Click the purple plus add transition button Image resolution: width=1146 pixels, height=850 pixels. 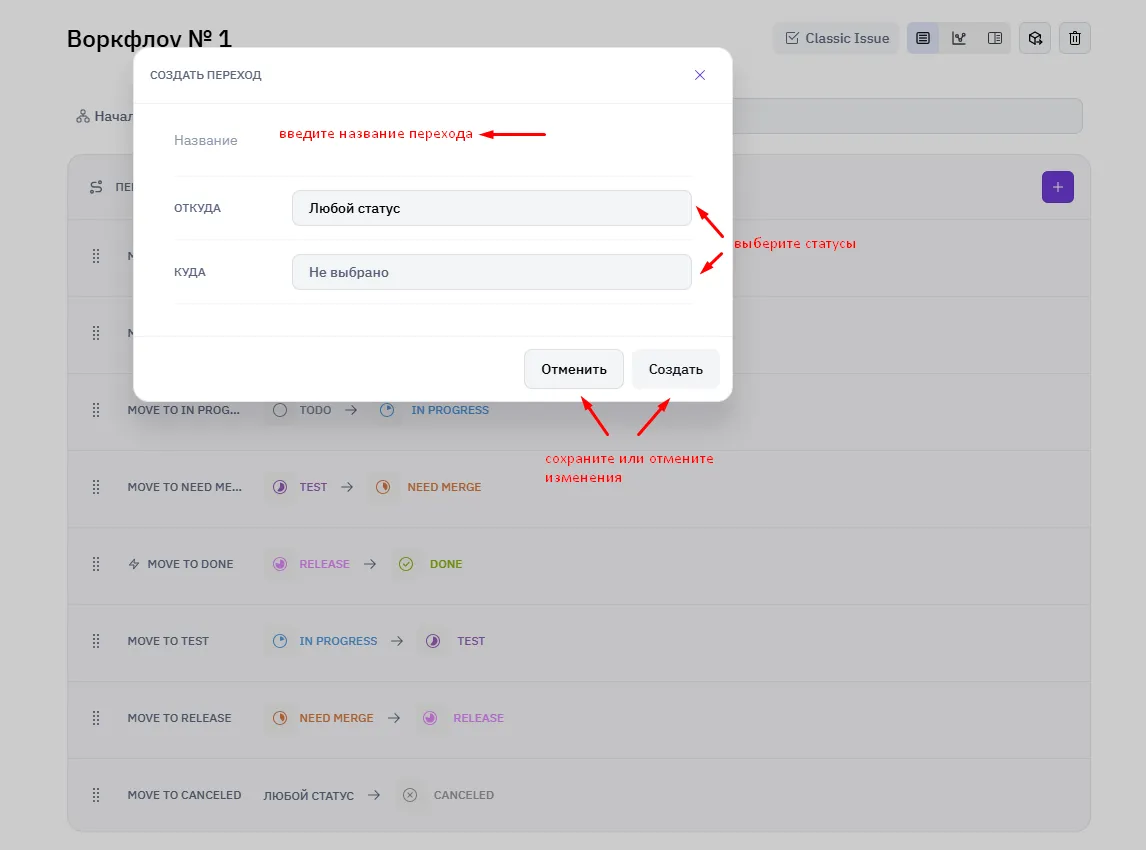pos(1058,187)
